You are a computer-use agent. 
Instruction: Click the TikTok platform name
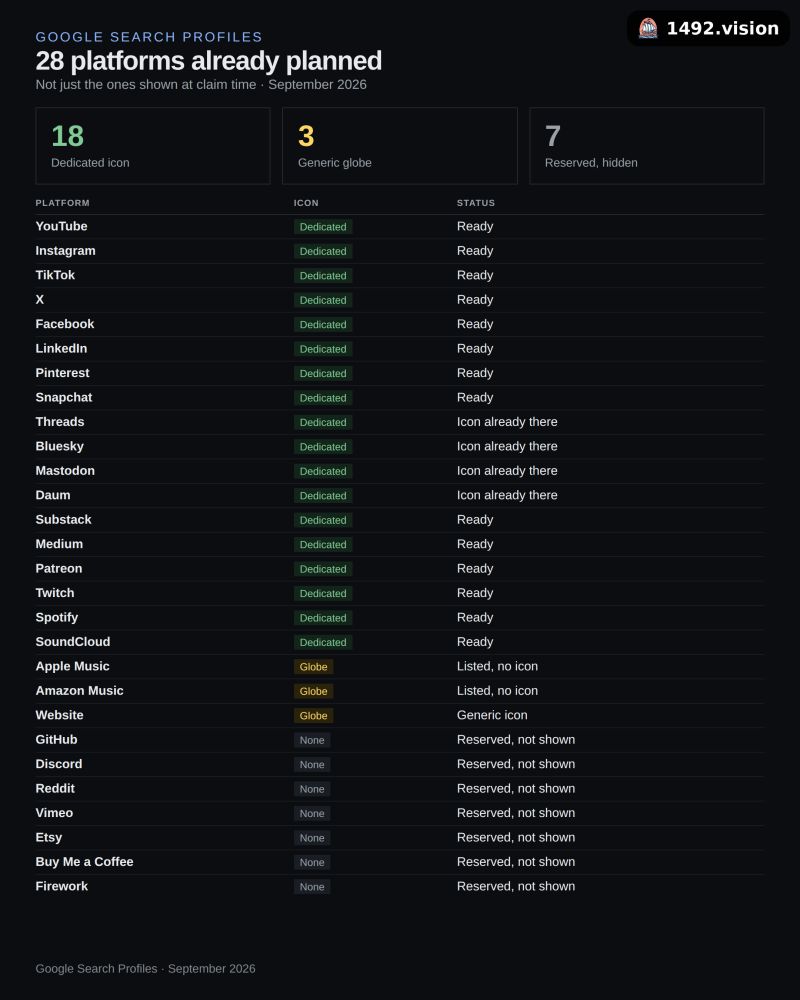coord(55,275)
